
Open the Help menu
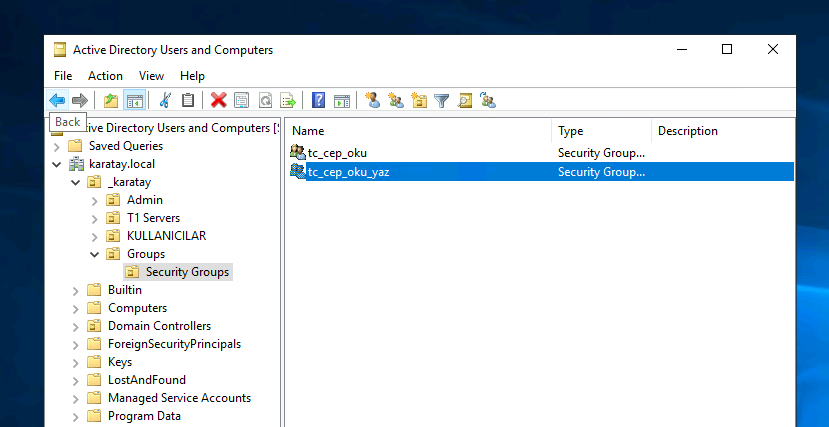tap(192, 76)
